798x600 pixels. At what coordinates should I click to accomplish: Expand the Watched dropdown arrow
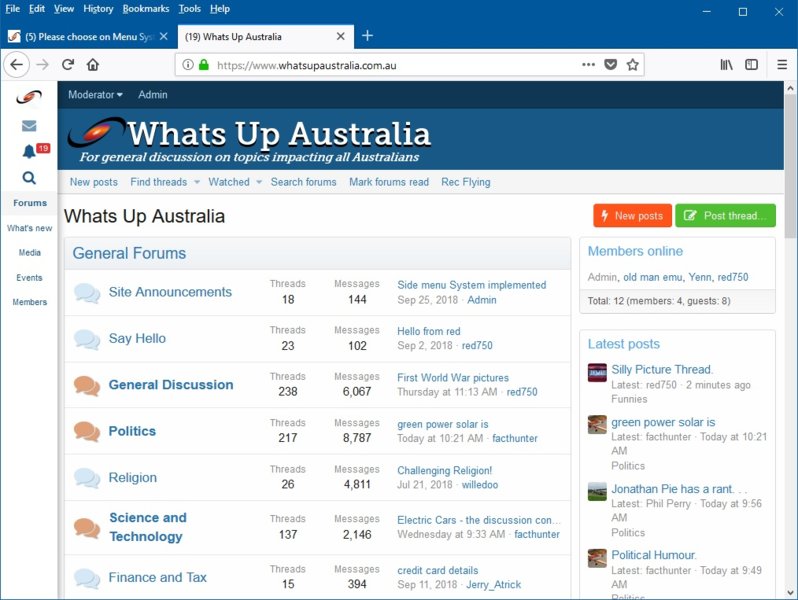(259, 182)
